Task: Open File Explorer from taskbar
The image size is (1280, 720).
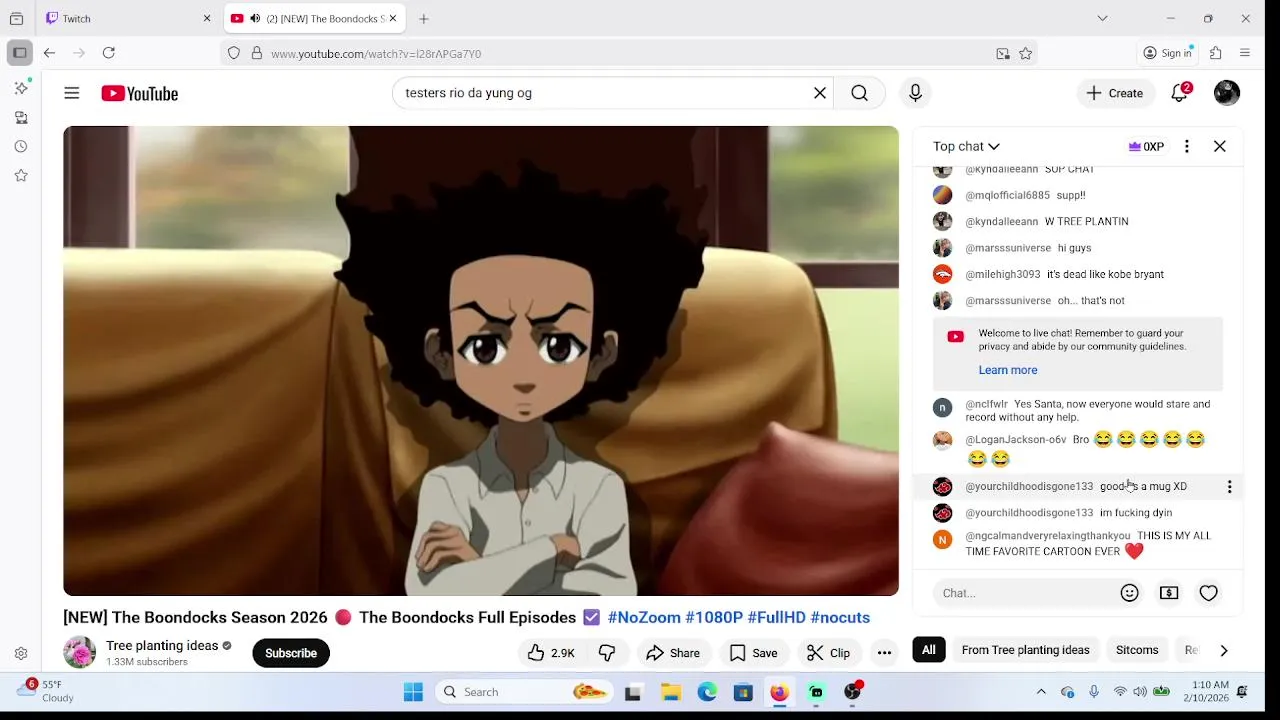Action: 671,692
